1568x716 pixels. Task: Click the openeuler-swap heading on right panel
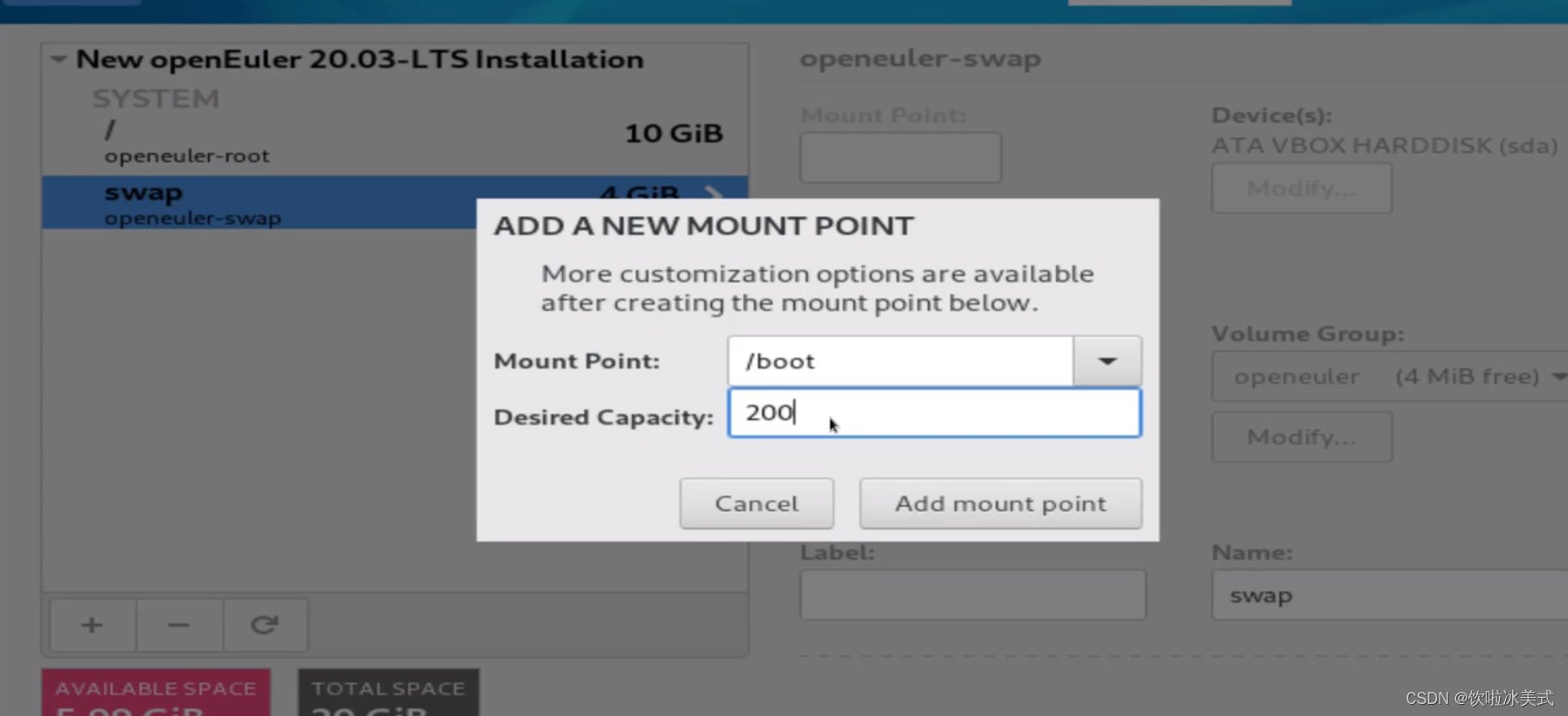tap(920, 59)
